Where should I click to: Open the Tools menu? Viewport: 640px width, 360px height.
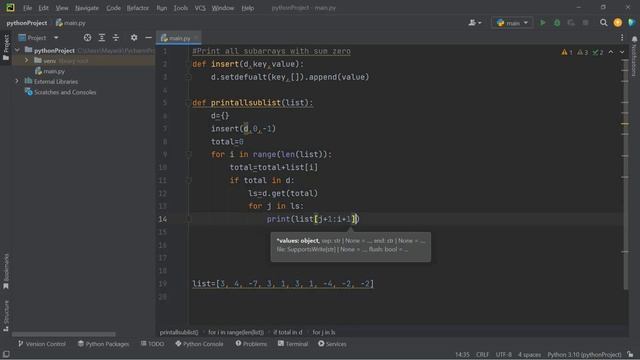(x=180, y=8)
